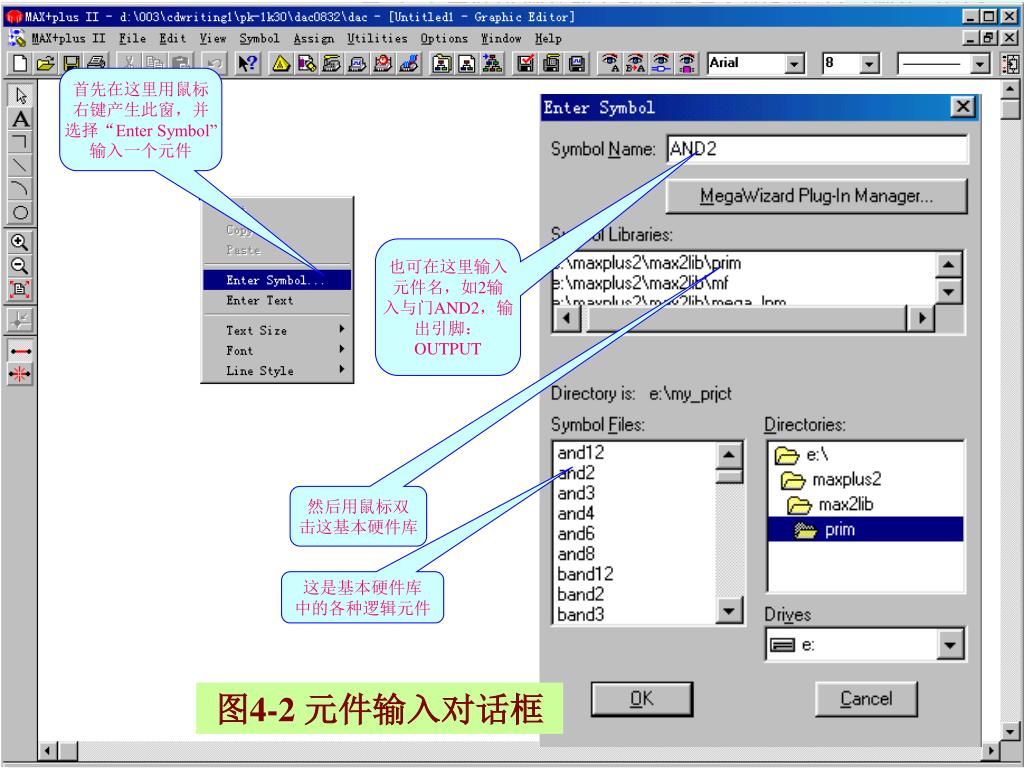The height and width of the screenshot is (768, 1024).
Task: Choose Enter Symbol... in context menu
Action: [x=278, y=280]
